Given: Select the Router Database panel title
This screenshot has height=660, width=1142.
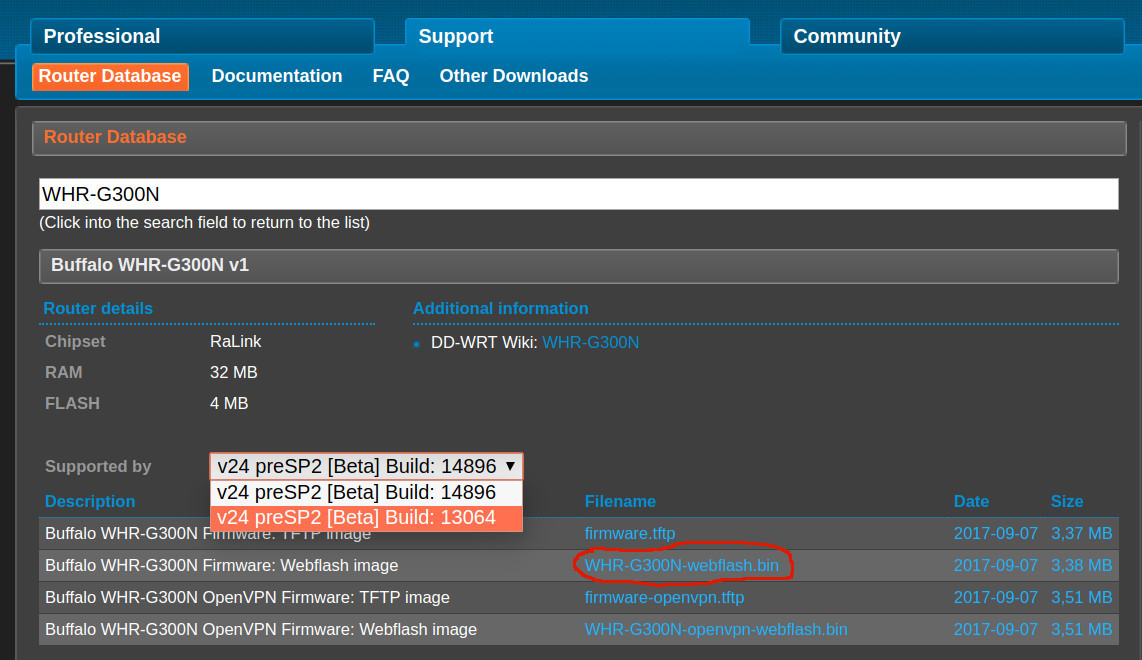Looking at the screenshot, I should 115,137.
